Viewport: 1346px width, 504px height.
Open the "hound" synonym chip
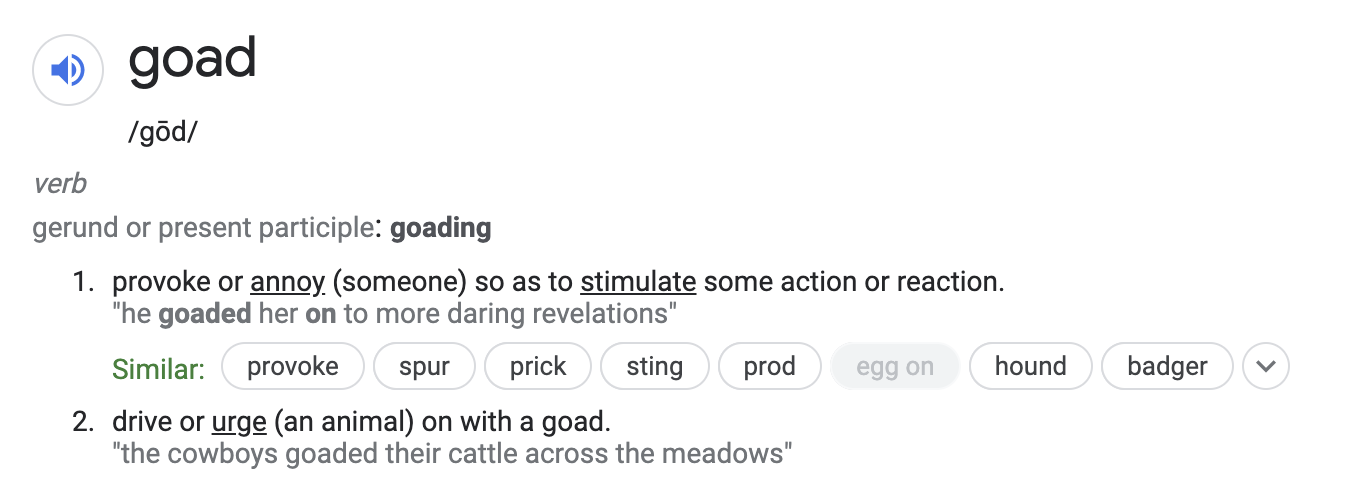[x=1030, y=367]
